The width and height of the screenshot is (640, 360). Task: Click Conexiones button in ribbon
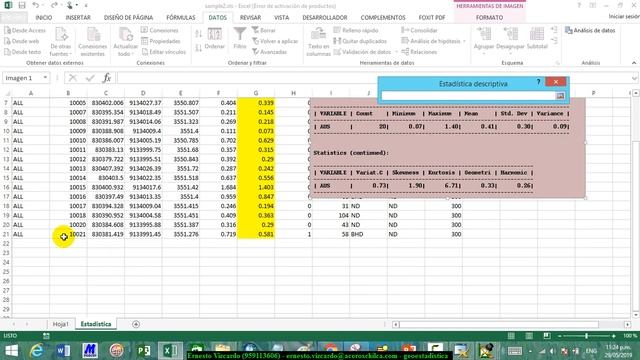(x=160, y=30)
